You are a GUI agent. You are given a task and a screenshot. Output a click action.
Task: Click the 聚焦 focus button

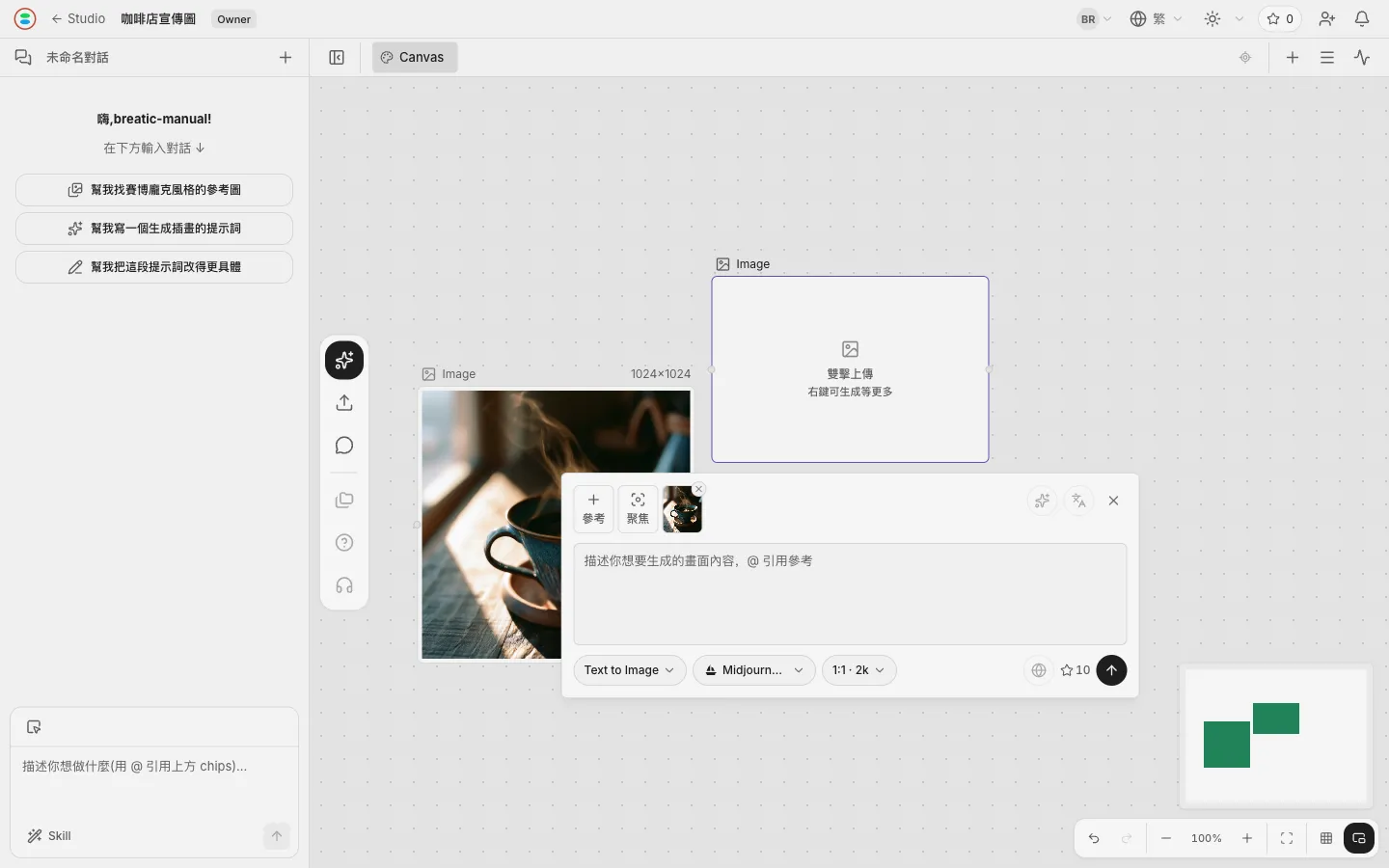coord(638,508)
